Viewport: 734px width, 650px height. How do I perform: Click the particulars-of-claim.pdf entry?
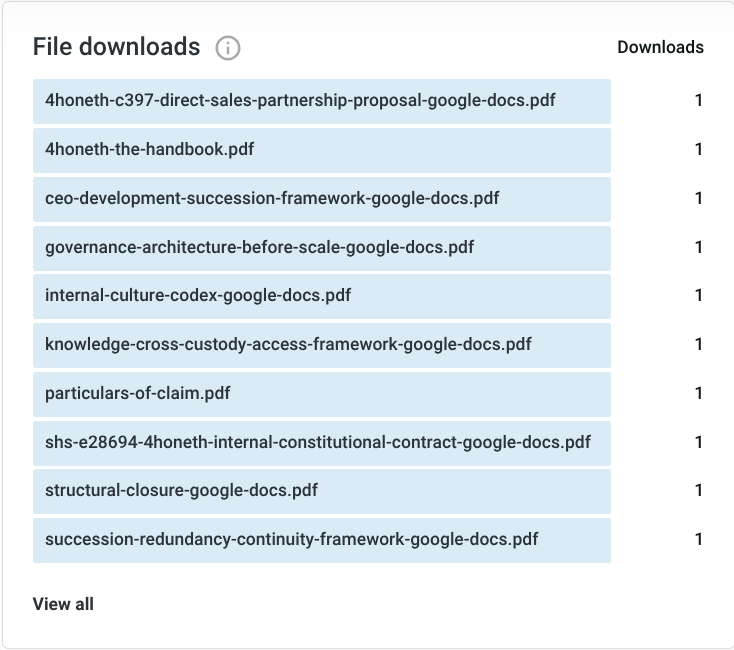pyautogui.click(x=138, y=393)
